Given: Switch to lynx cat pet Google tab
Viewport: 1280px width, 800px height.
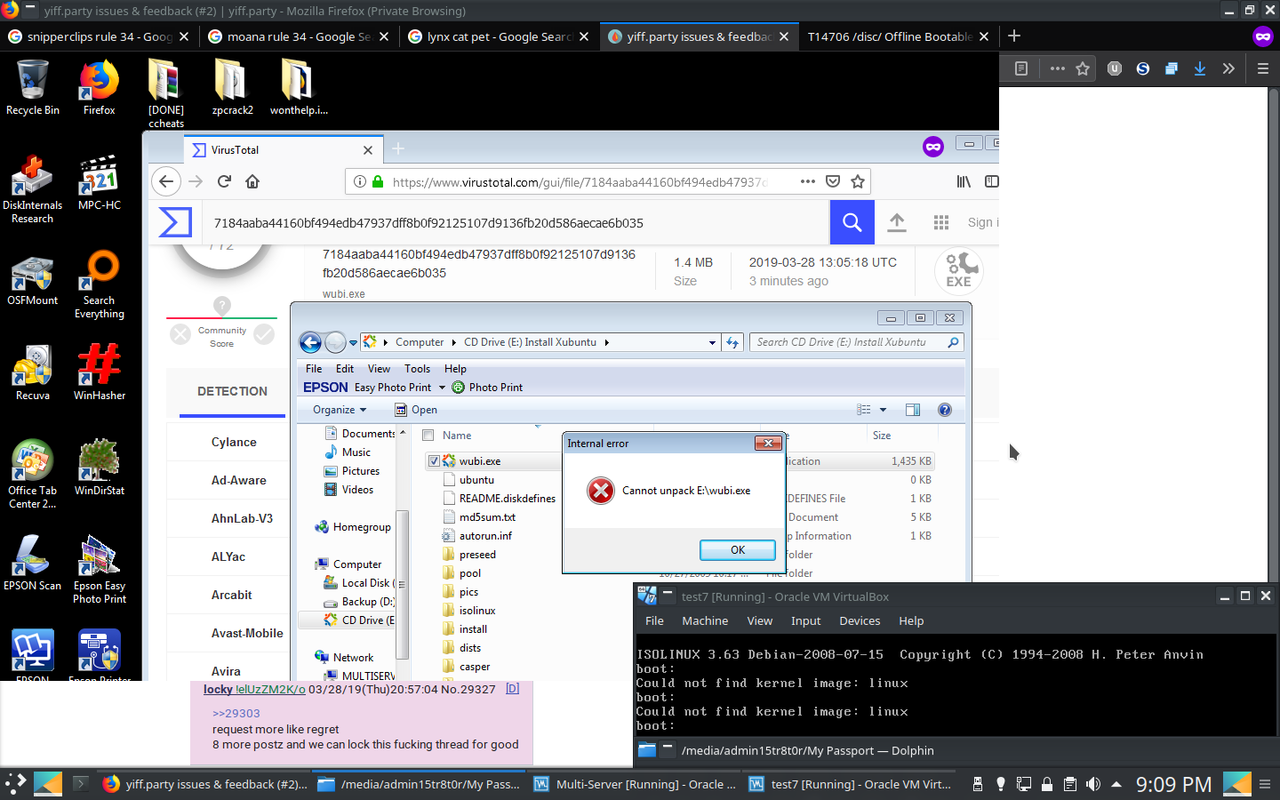Looking at the screenshot, I should pos(499,36).
